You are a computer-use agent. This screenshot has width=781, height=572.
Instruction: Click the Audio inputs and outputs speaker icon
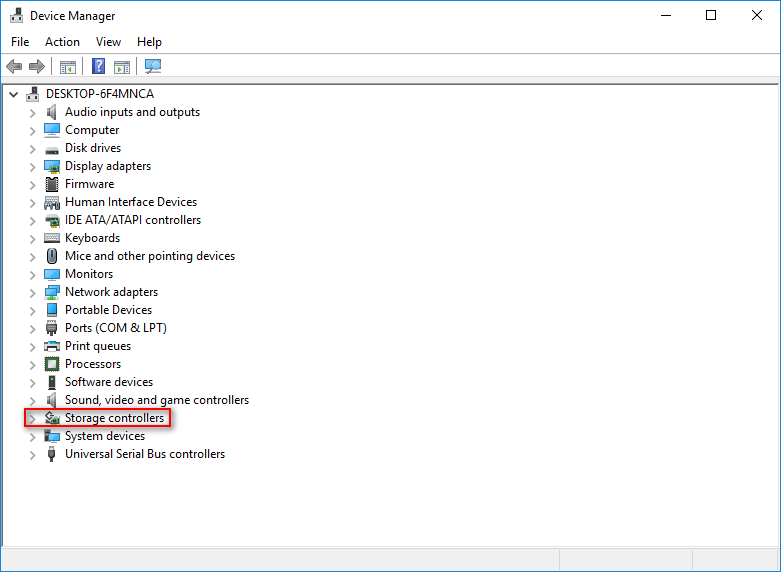tap(52, 112)
